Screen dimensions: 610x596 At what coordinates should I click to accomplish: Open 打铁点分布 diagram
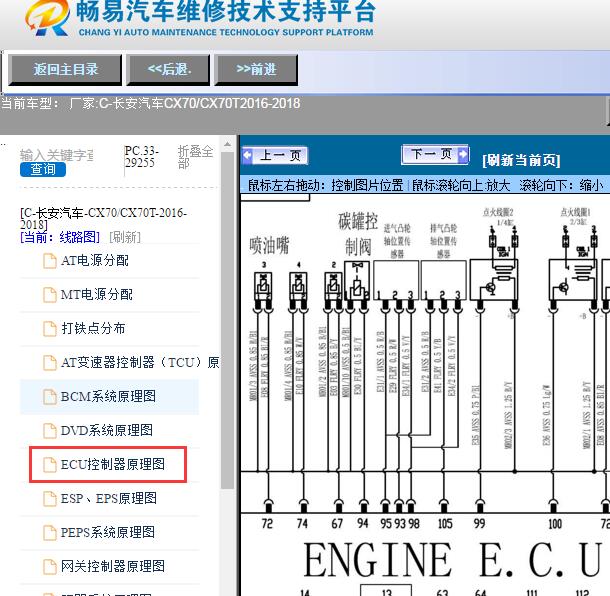[x=93, y=328]
